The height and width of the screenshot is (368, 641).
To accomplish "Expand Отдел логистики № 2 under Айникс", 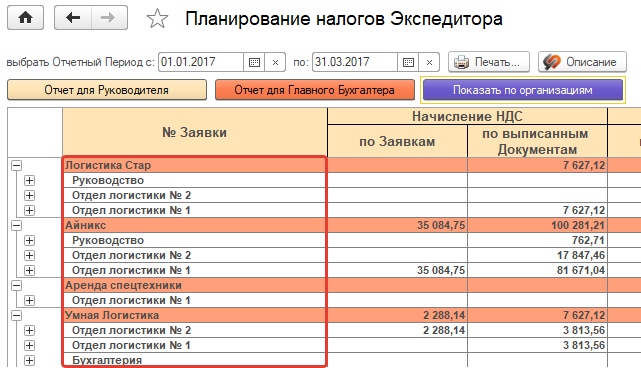I will click(29, 256).
